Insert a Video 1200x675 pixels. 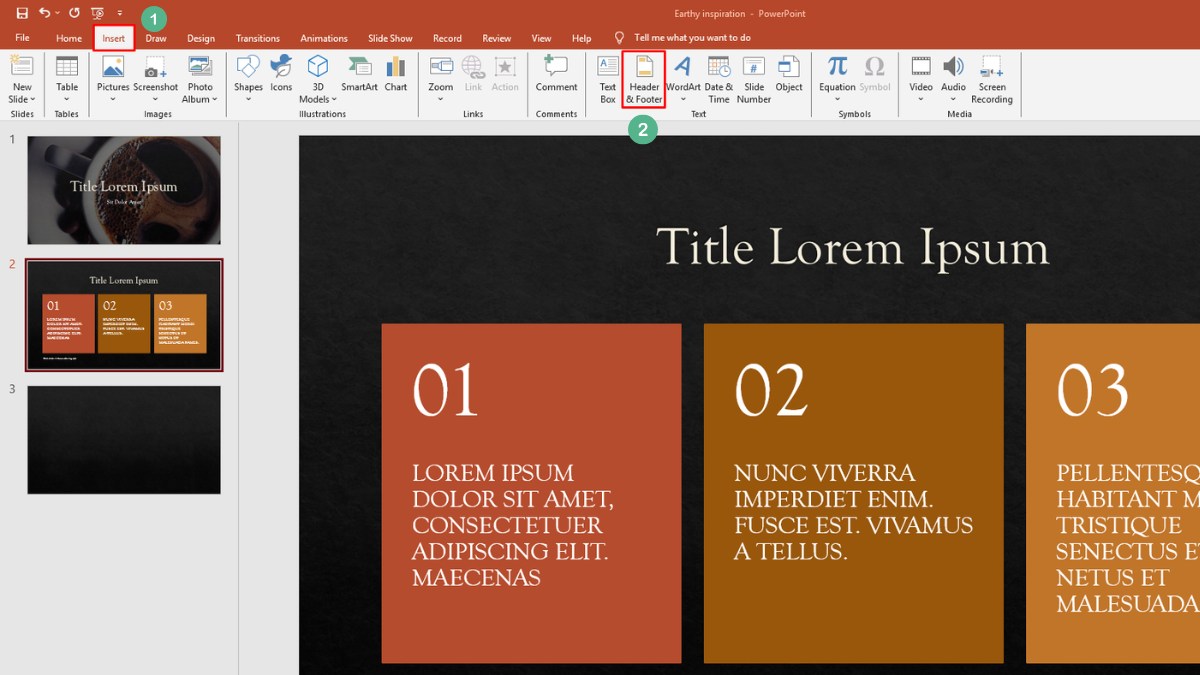point(921,79)
